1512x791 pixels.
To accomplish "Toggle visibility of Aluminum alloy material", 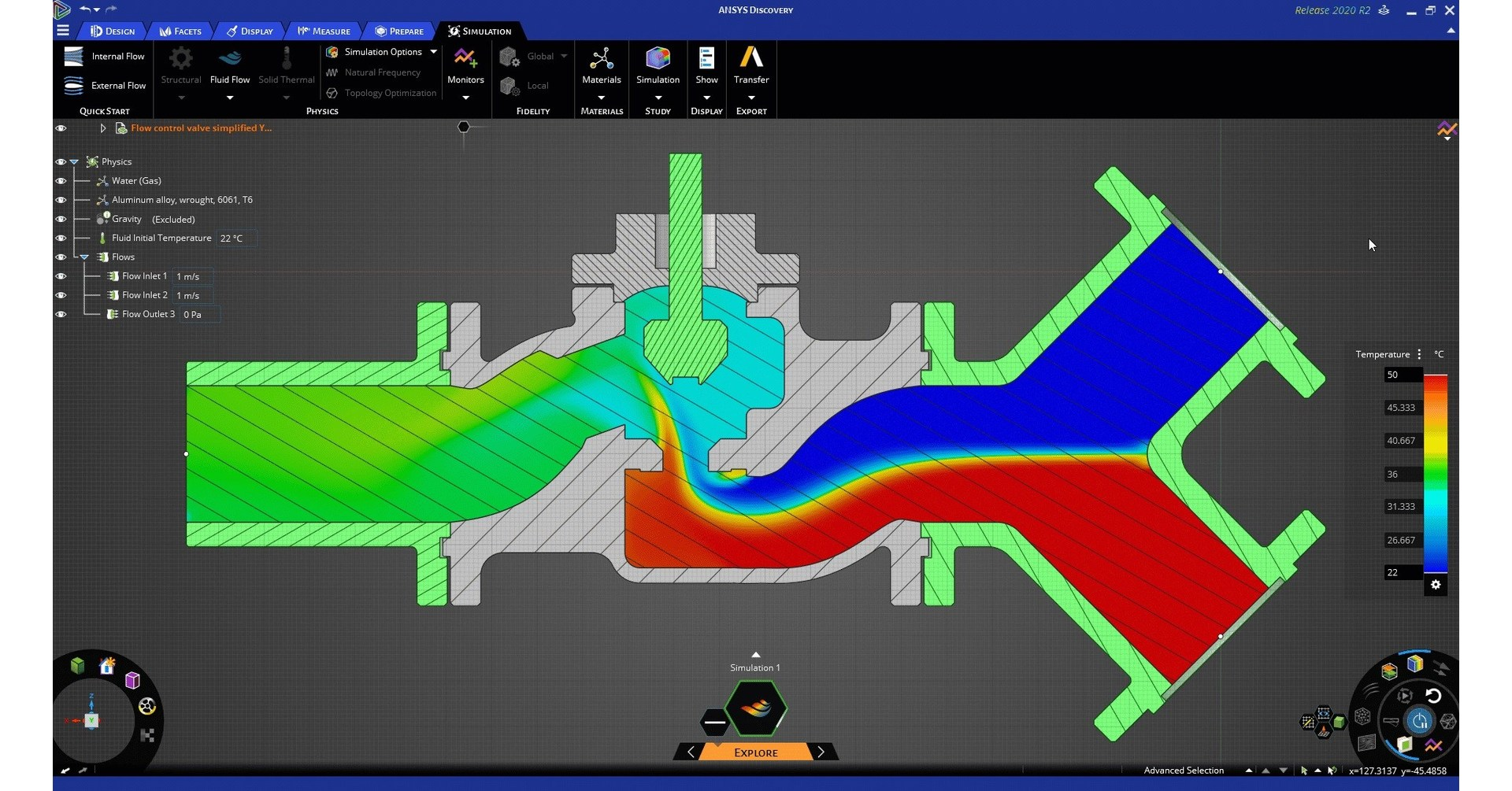I will [61, 200].
